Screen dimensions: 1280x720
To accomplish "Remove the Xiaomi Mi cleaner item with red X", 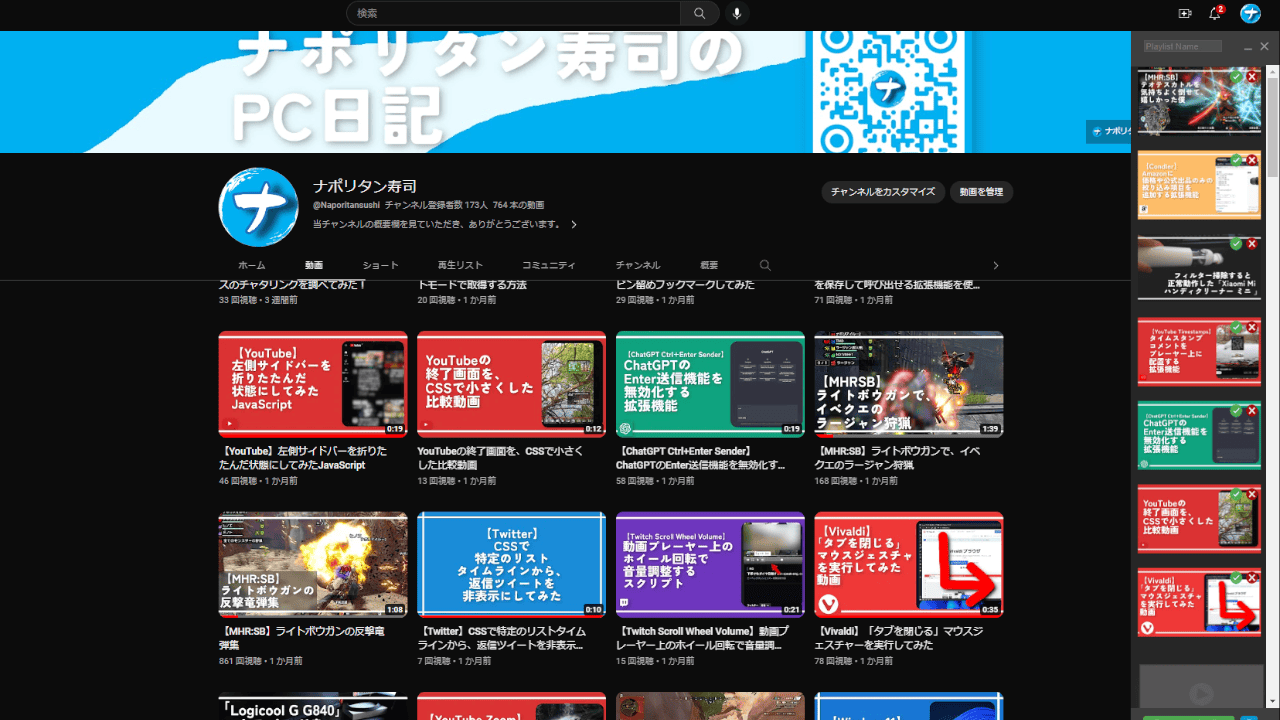I will coord(1252,244).
